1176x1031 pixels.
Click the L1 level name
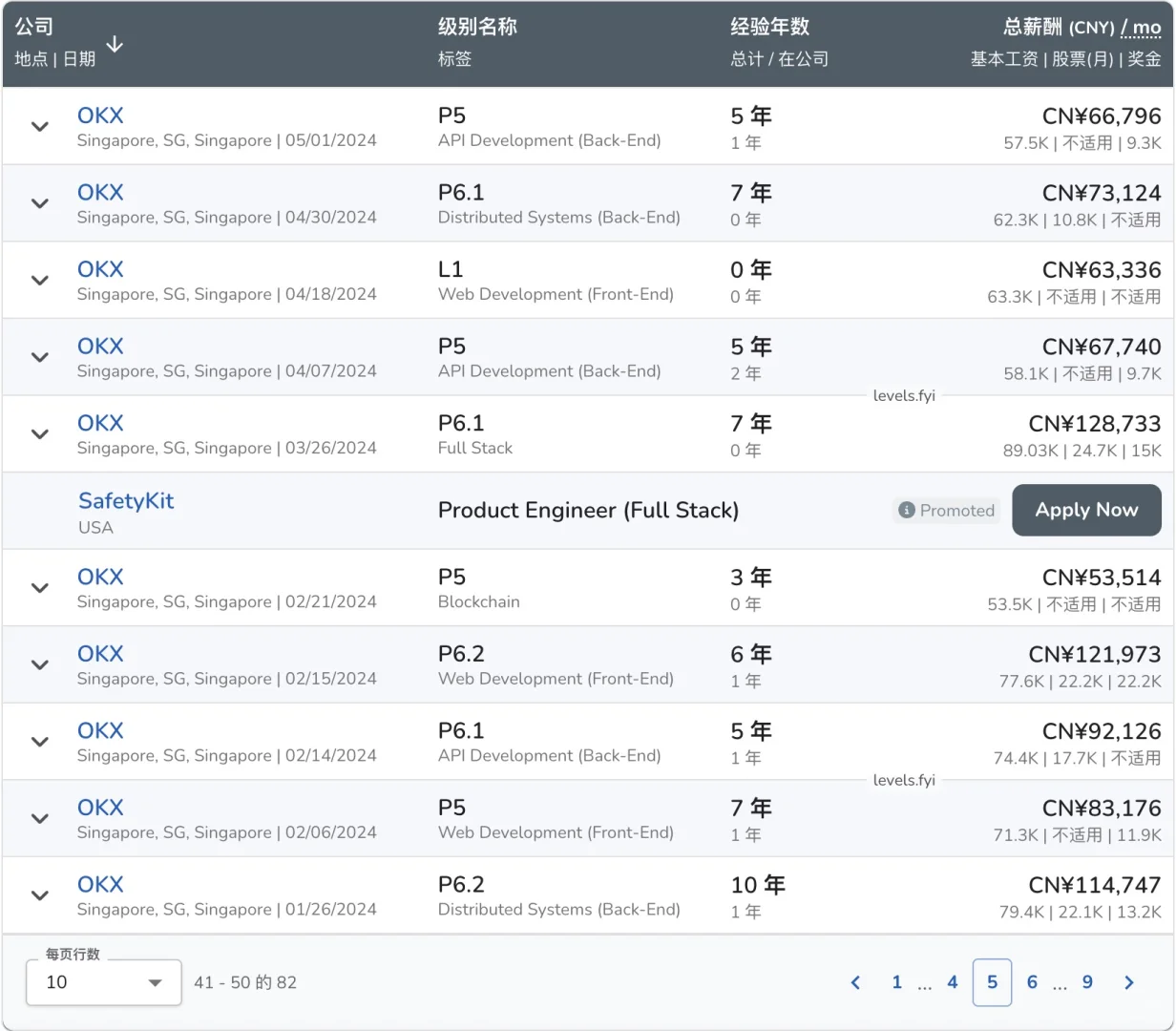click(x=450, y=269)
